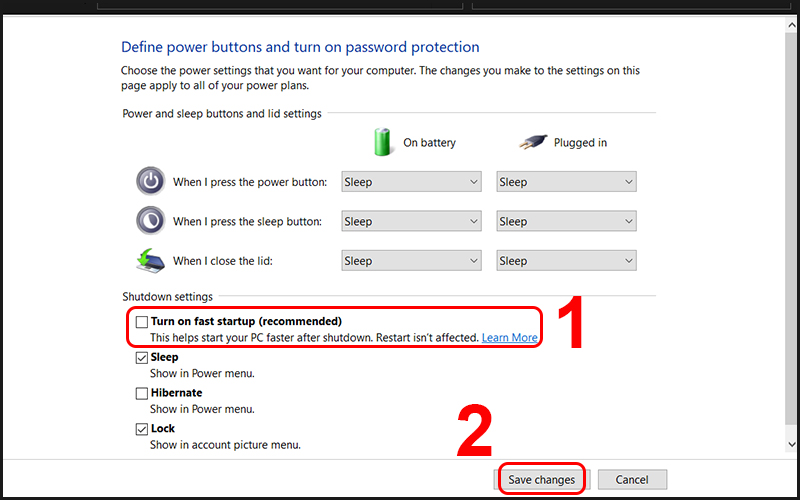The image size is (800, 500).
Task: Click the power plug icon
Action: click(533, 142)
